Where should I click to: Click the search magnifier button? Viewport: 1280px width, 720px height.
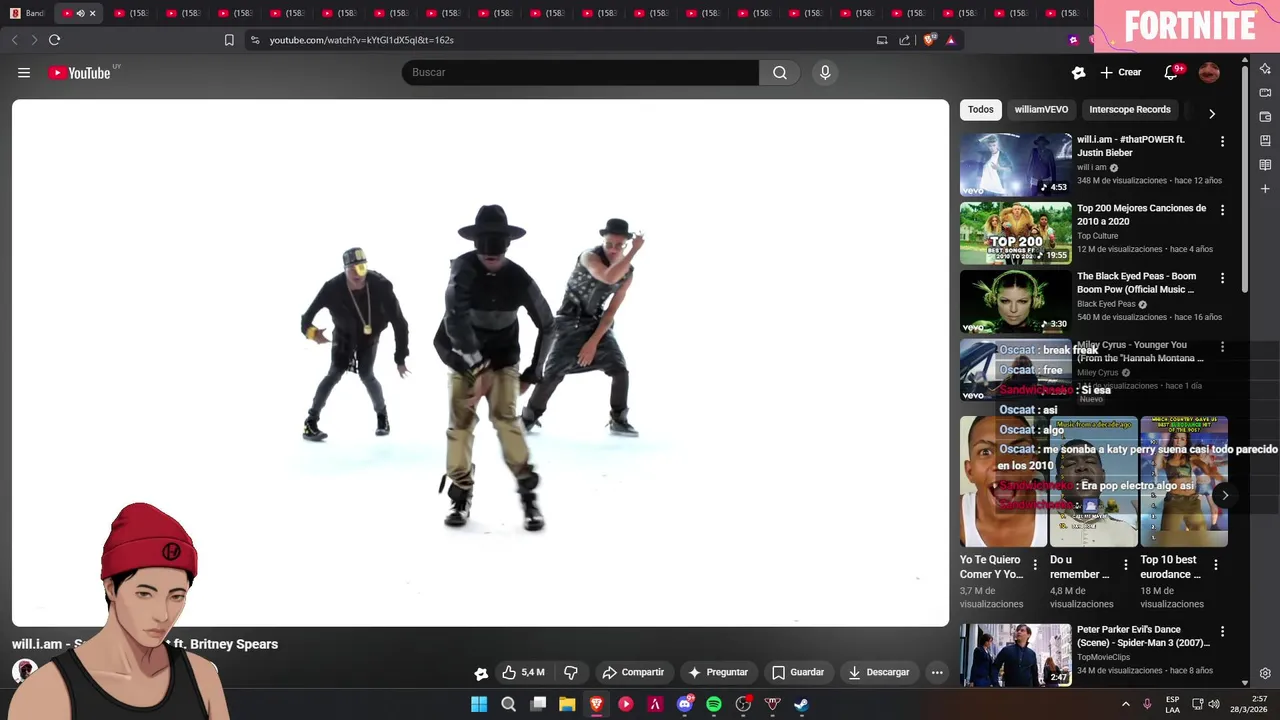(x=780, y=72)
